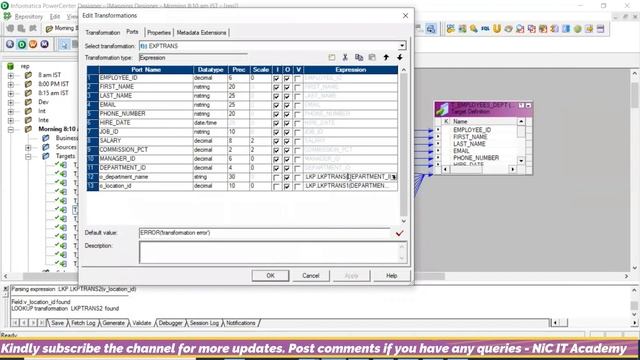
Task: Select the SQL transformation icon in toolbar
Action: (x=485, y=29)
